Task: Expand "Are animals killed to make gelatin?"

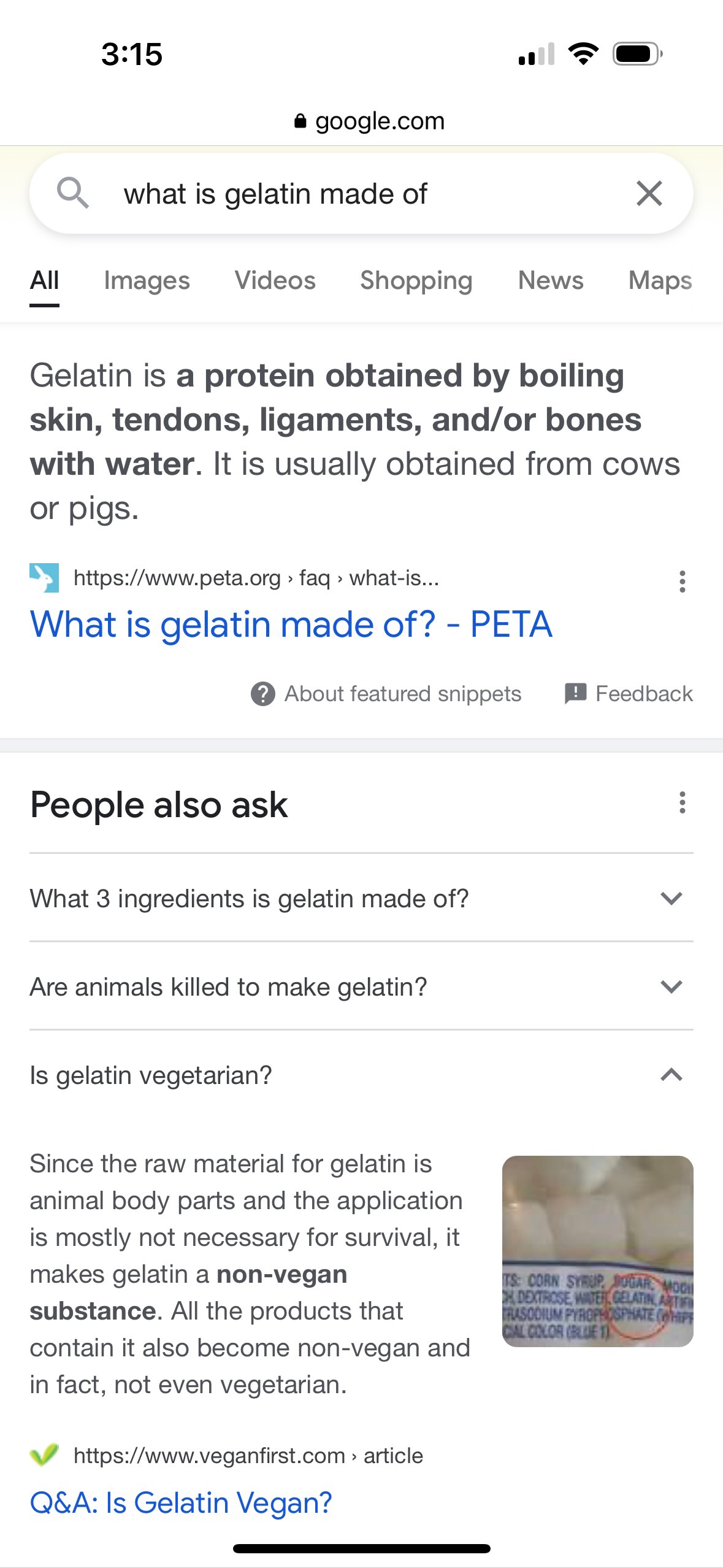Action: click(671, 987)
